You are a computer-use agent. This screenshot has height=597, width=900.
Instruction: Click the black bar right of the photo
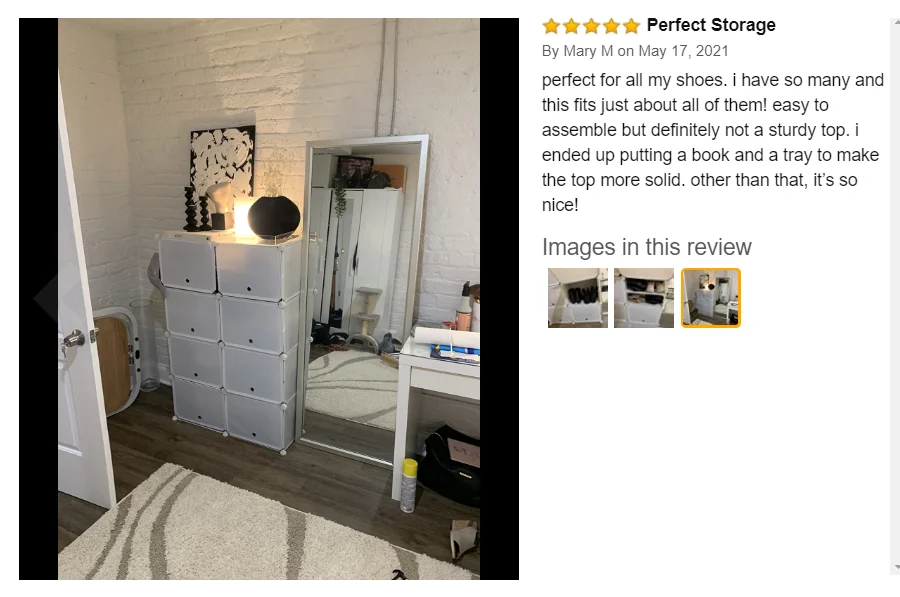(499, 298)
